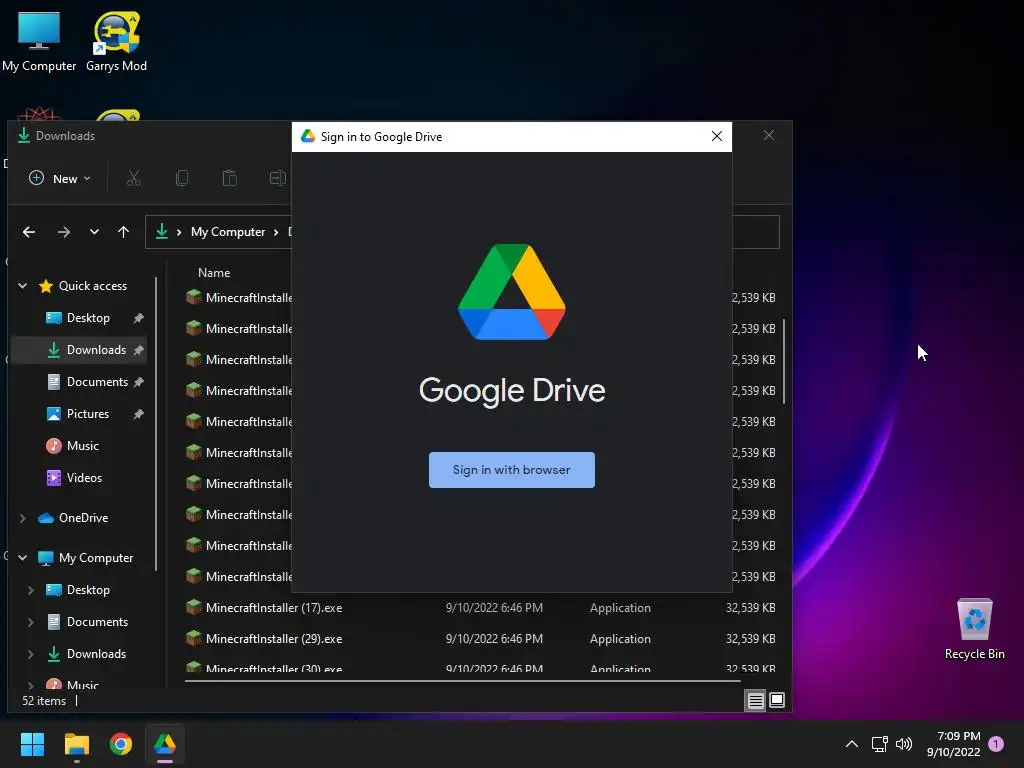Select Downloads under My Computer
This screenshot has width=1024, height=768.
(x=96, y=654)
